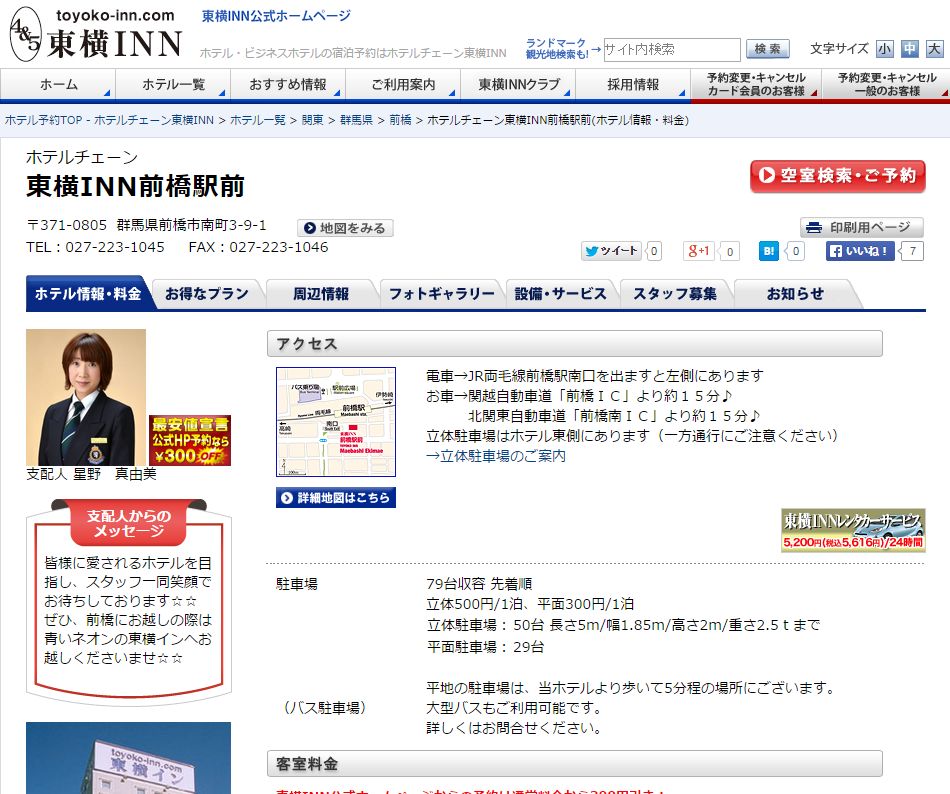Image resolution: width=950 pixels, height=794 pixels.
Task: Click the 関東 breadcrumb link
Action: tap(313, 120)
